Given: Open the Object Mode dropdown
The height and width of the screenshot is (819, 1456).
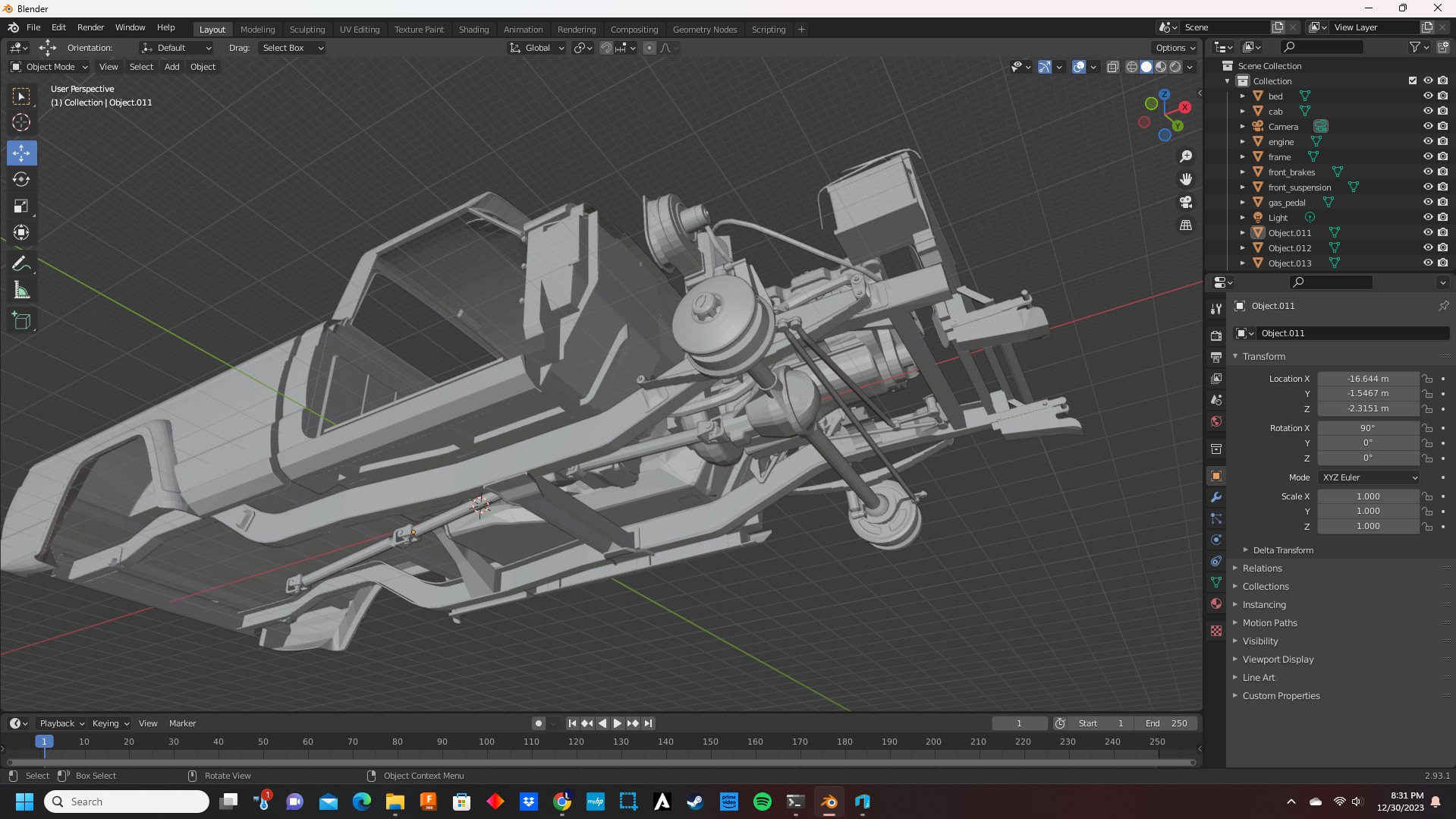Looking at the screenshot, I should click(49, 67).
